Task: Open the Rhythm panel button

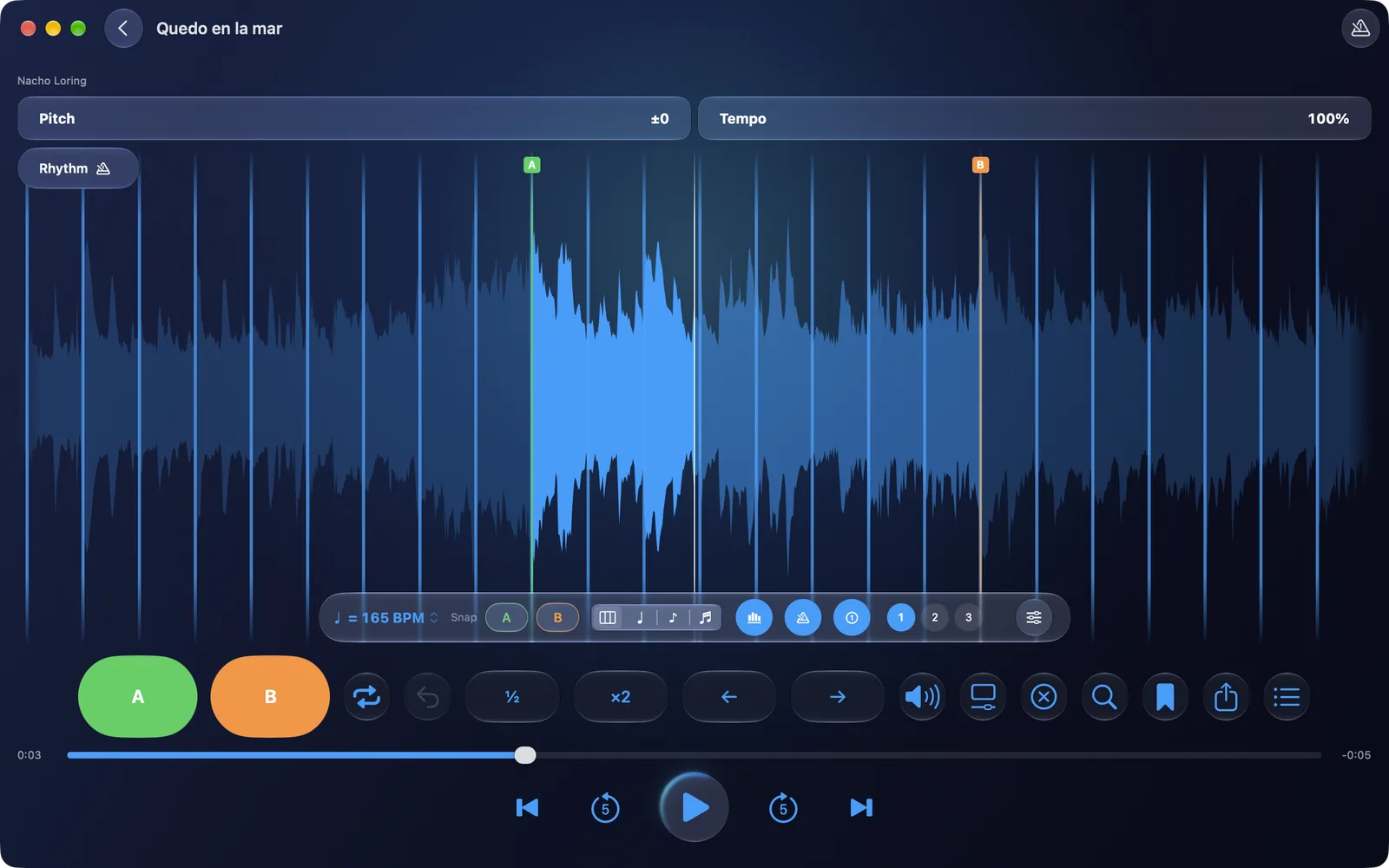Action: click(x=78, y=168)
